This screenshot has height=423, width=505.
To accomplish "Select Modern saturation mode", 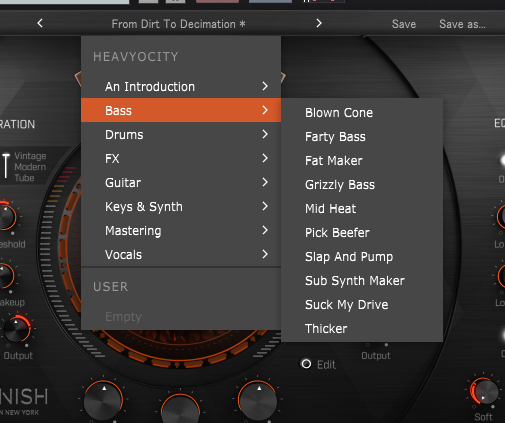I will tap(30, 167).
